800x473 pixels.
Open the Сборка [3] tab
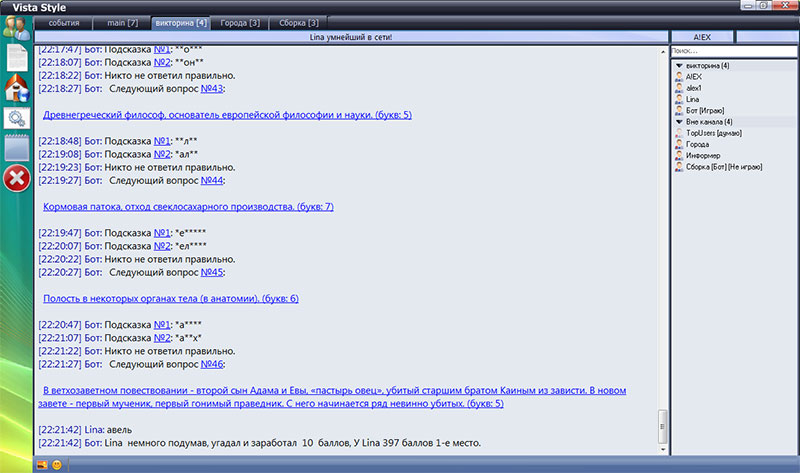(299, 23)
